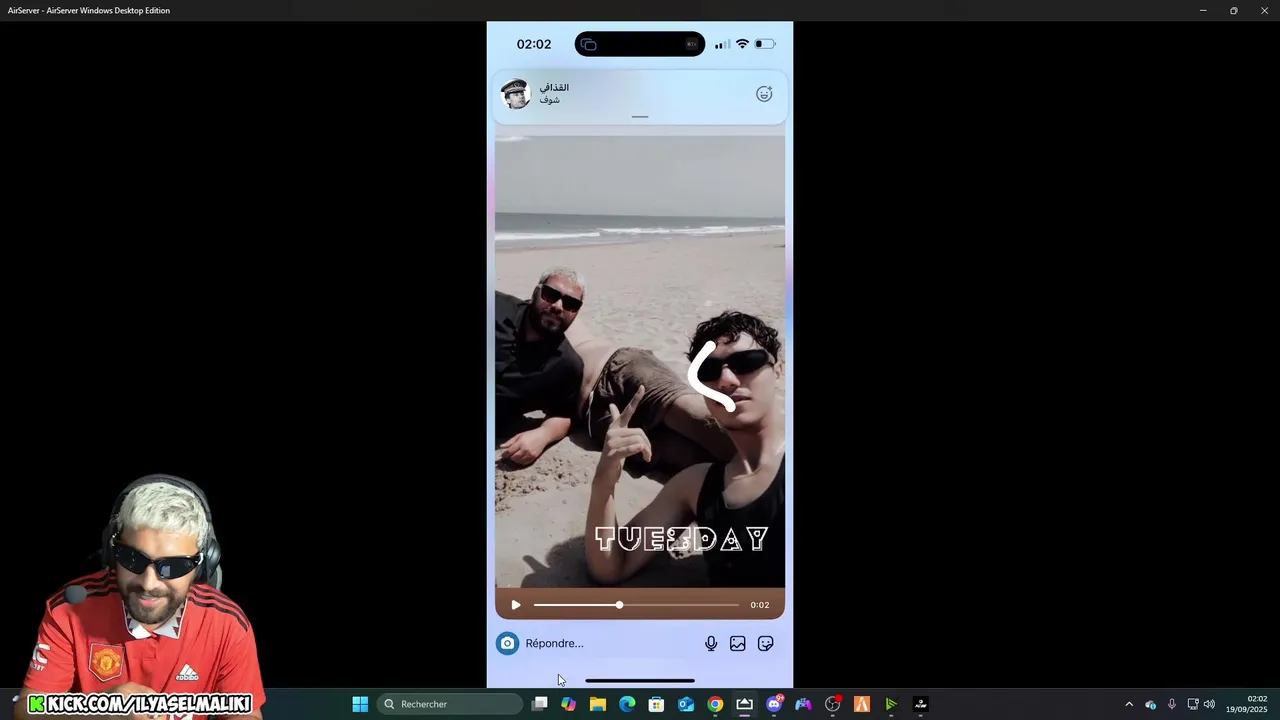Expand the hidden system tray icons
The image size is (1280, 720).
(1129, 704)
